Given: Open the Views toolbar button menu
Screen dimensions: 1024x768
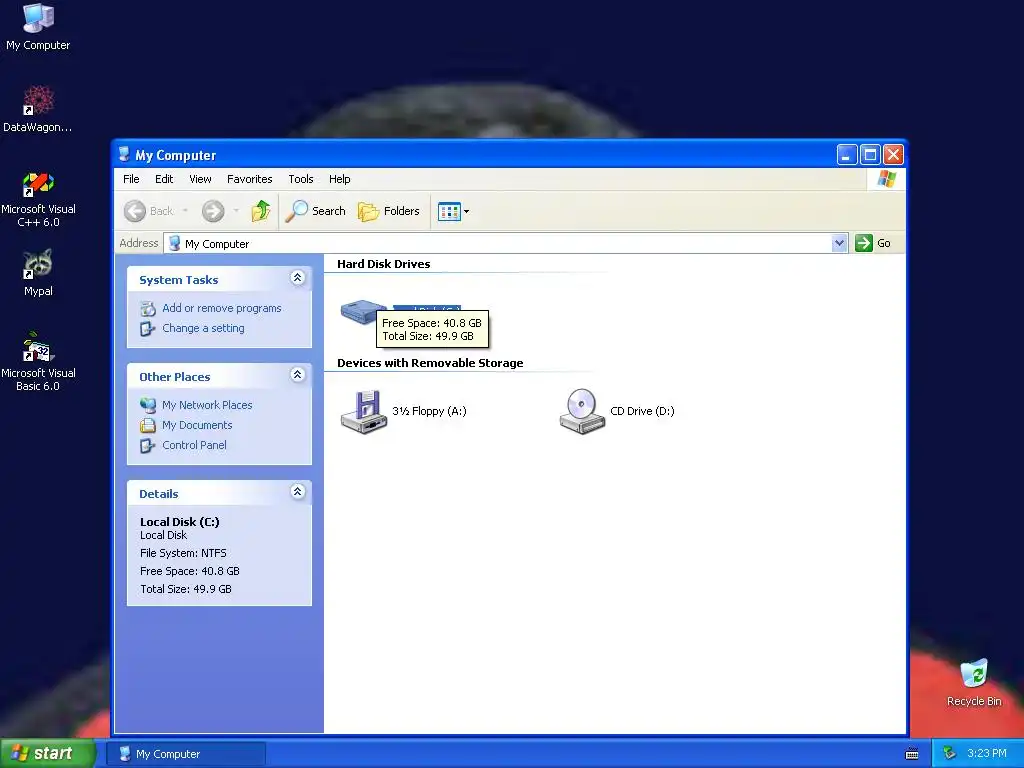Looking at the screenshot, I should [453, 212].
